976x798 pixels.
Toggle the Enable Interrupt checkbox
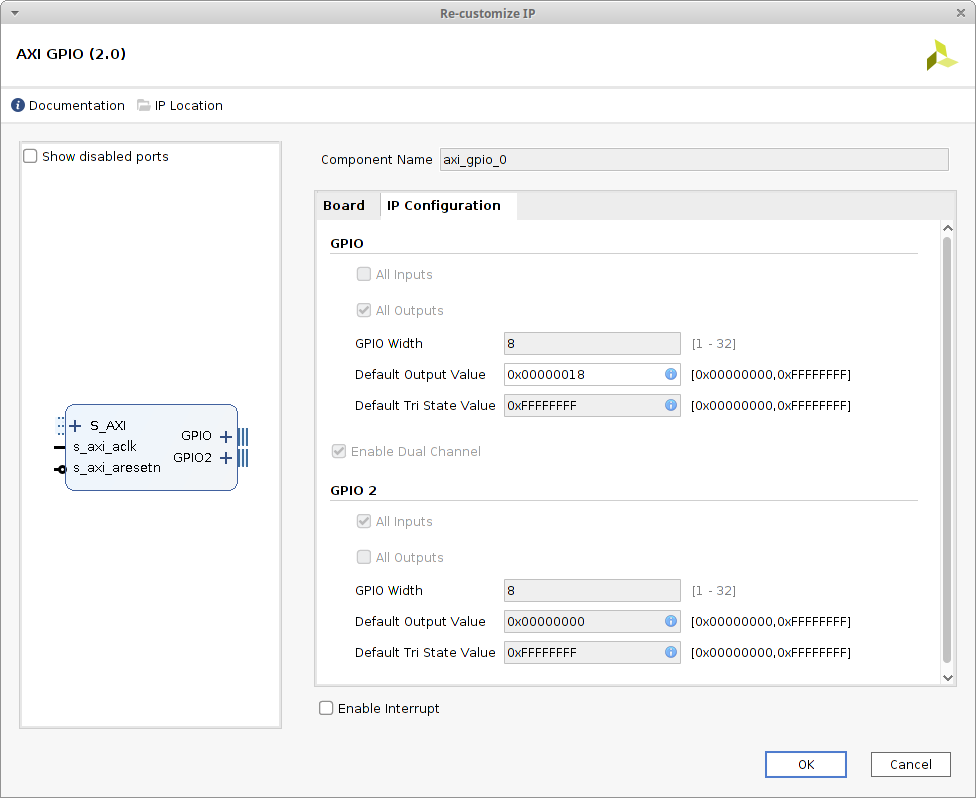pos(326,709)
